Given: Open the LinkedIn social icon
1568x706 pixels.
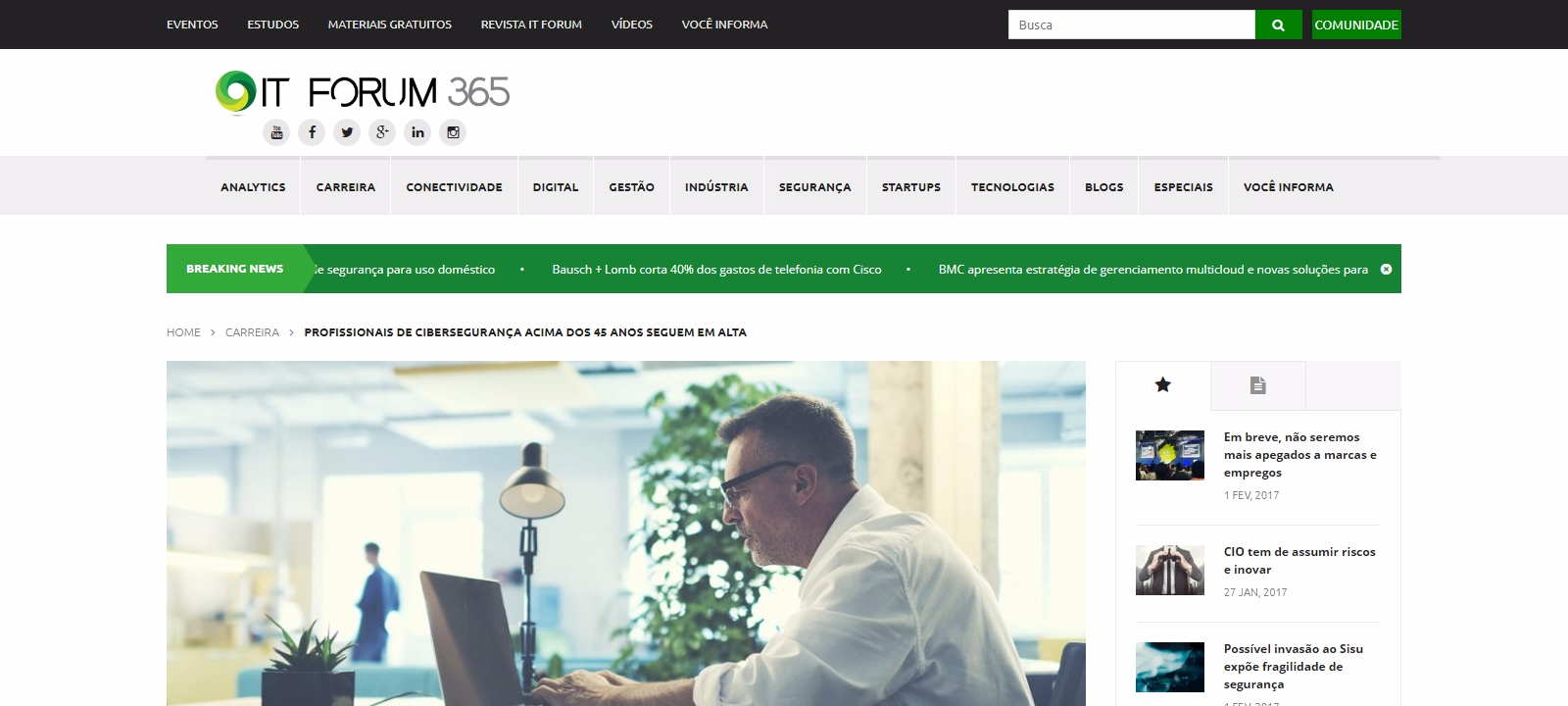Looking at the screenshot, I should pyautogui.click(x=417, y=132).
